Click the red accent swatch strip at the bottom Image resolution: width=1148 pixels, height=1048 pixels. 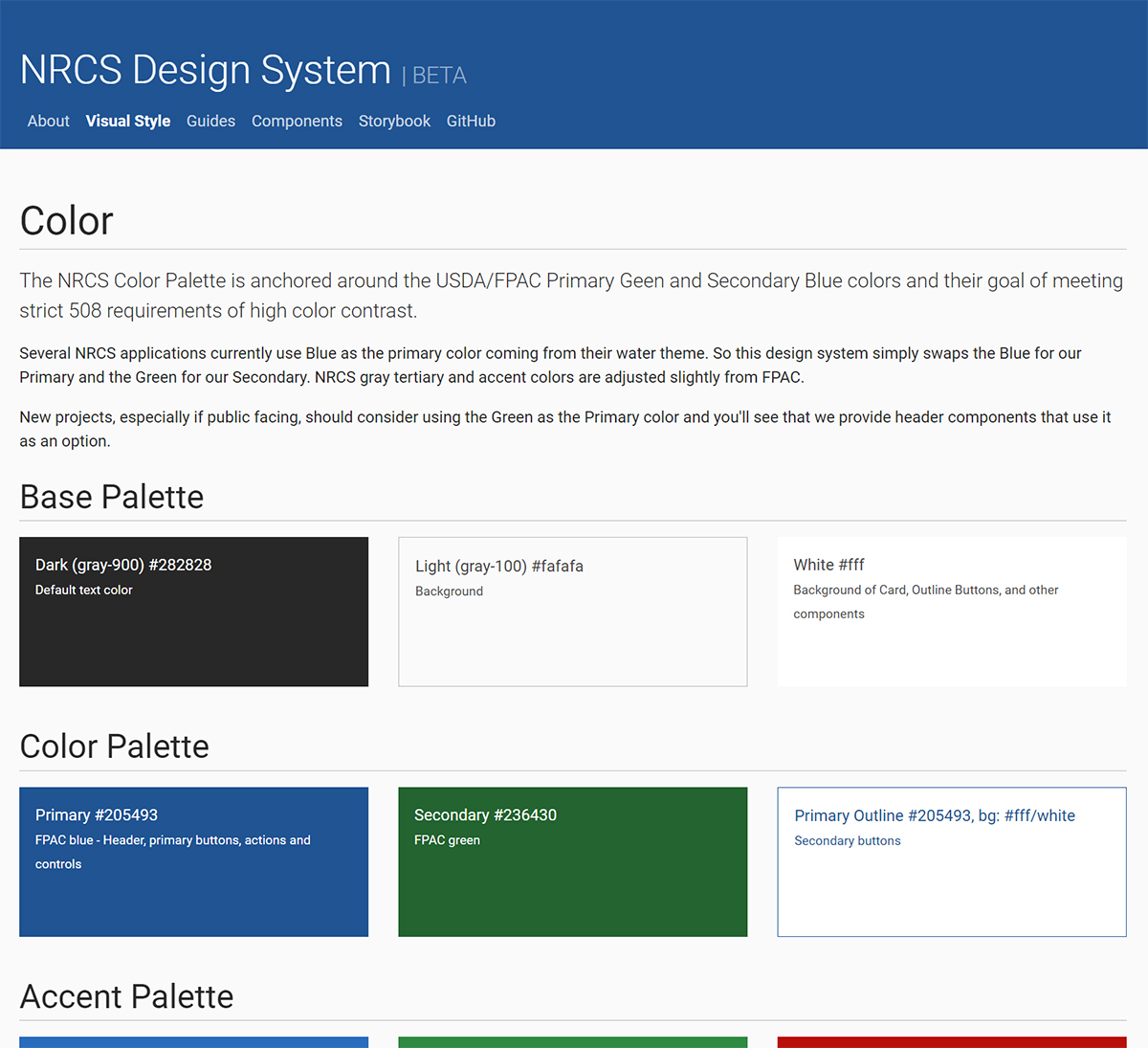pos(952,1042)
